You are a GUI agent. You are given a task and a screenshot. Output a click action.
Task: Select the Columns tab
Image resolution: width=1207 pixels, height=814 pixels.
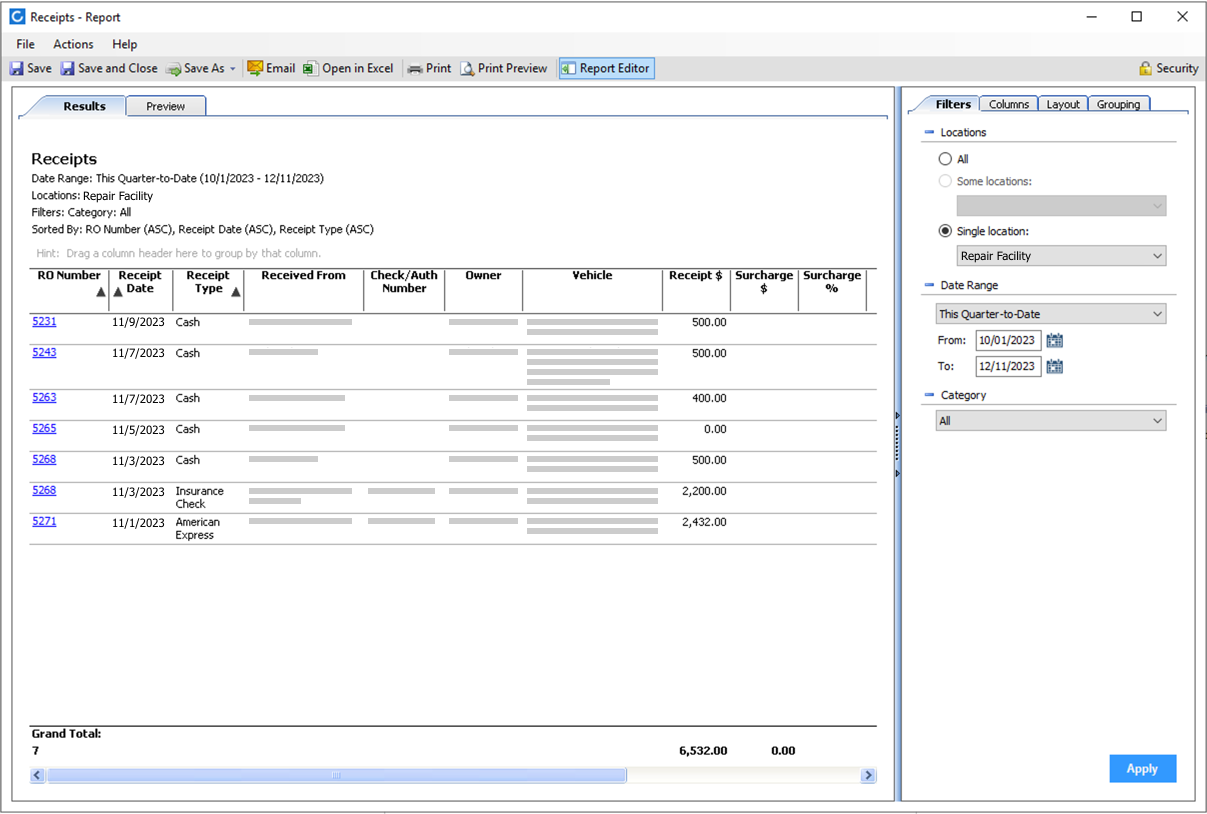[x=1009, y=104]
